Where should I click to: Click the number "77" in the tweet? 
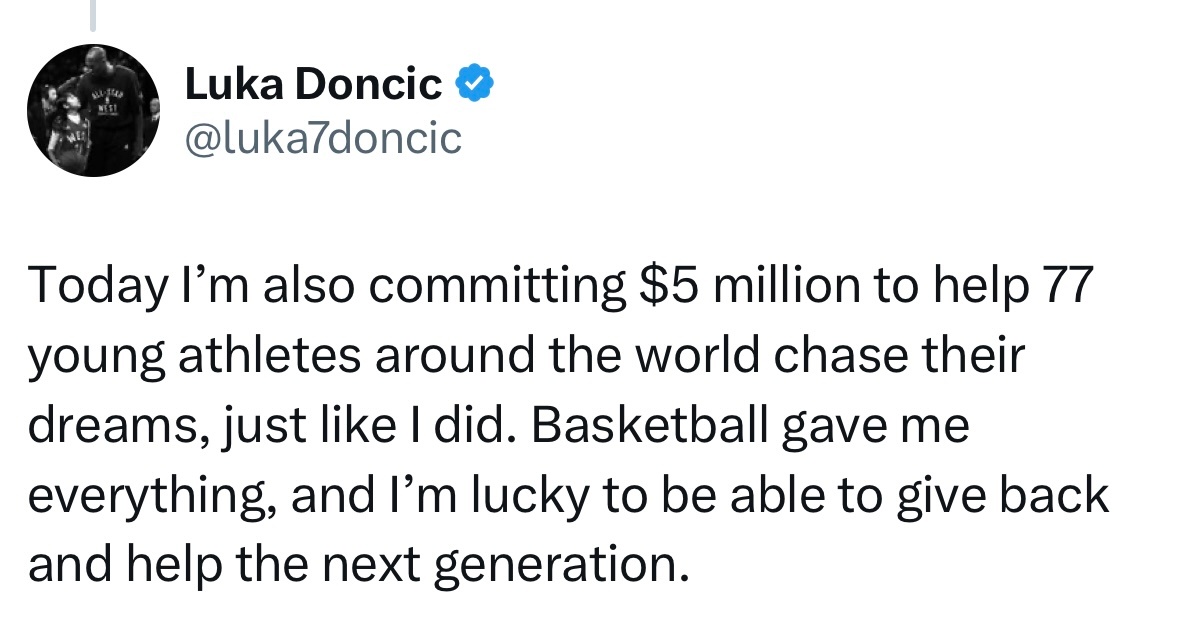pyautogui.click(x=1064, y=285)
